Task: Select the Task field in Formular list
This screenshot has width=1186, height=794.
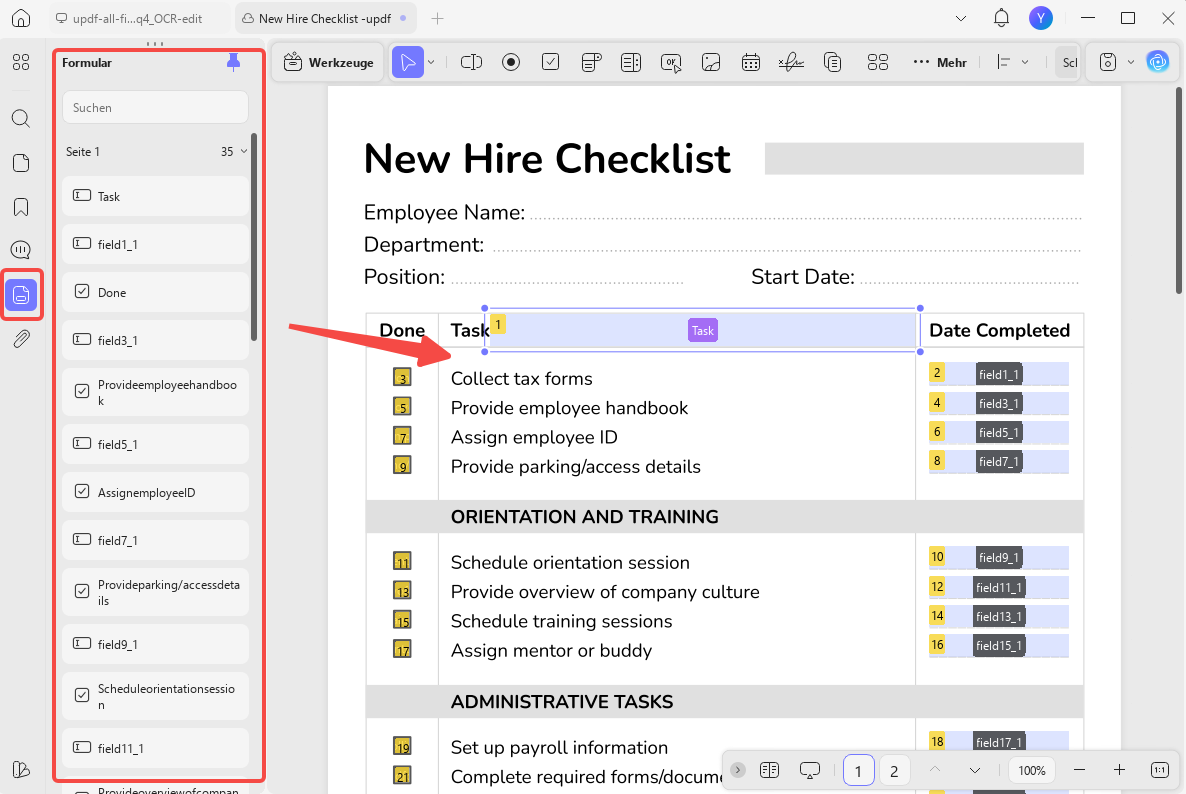Action: (155, 196)
